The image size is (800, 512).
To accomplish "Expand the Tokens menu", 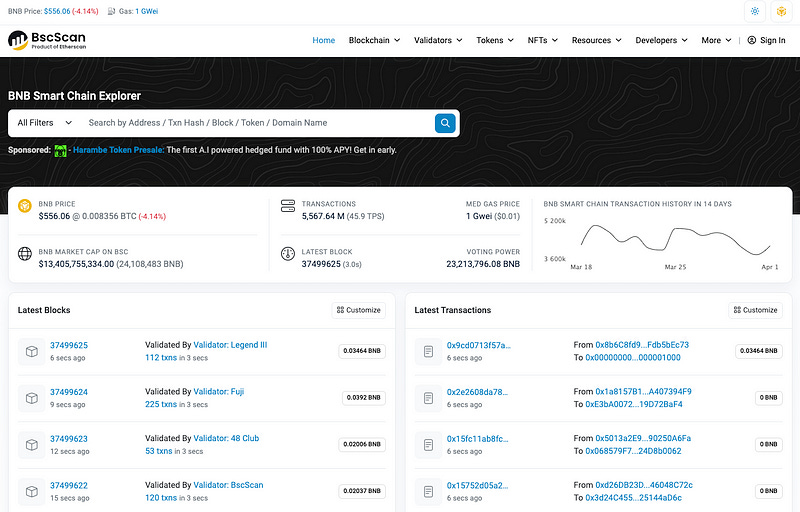I will tap(495, 40).
